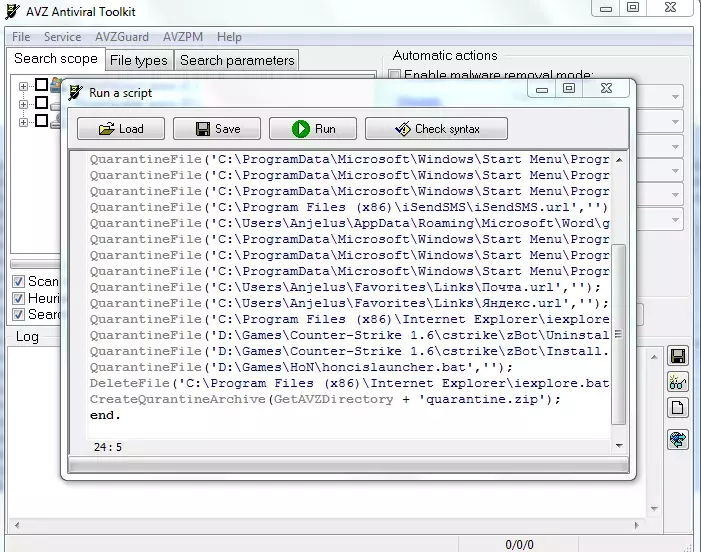
Task: Switch to the Search scope tab
Action: [56, 59]
